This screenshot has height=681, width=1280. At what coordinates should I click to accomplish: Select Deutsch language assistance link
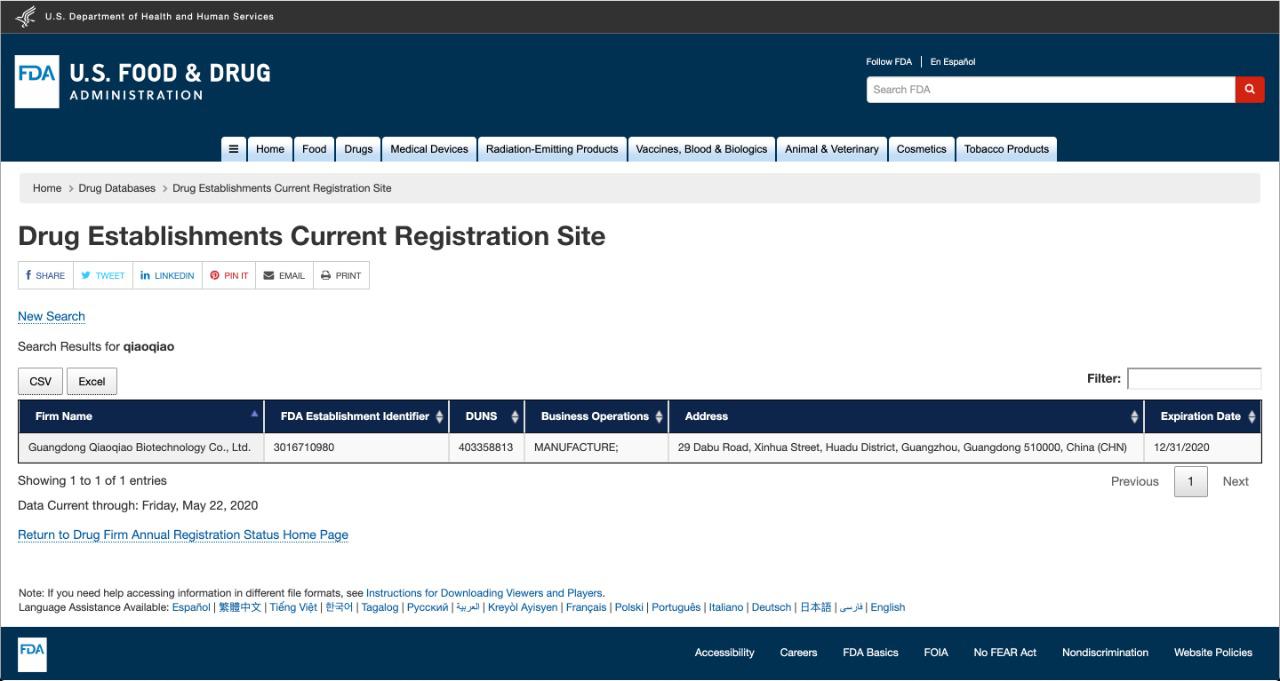click(x=771, y=607)
